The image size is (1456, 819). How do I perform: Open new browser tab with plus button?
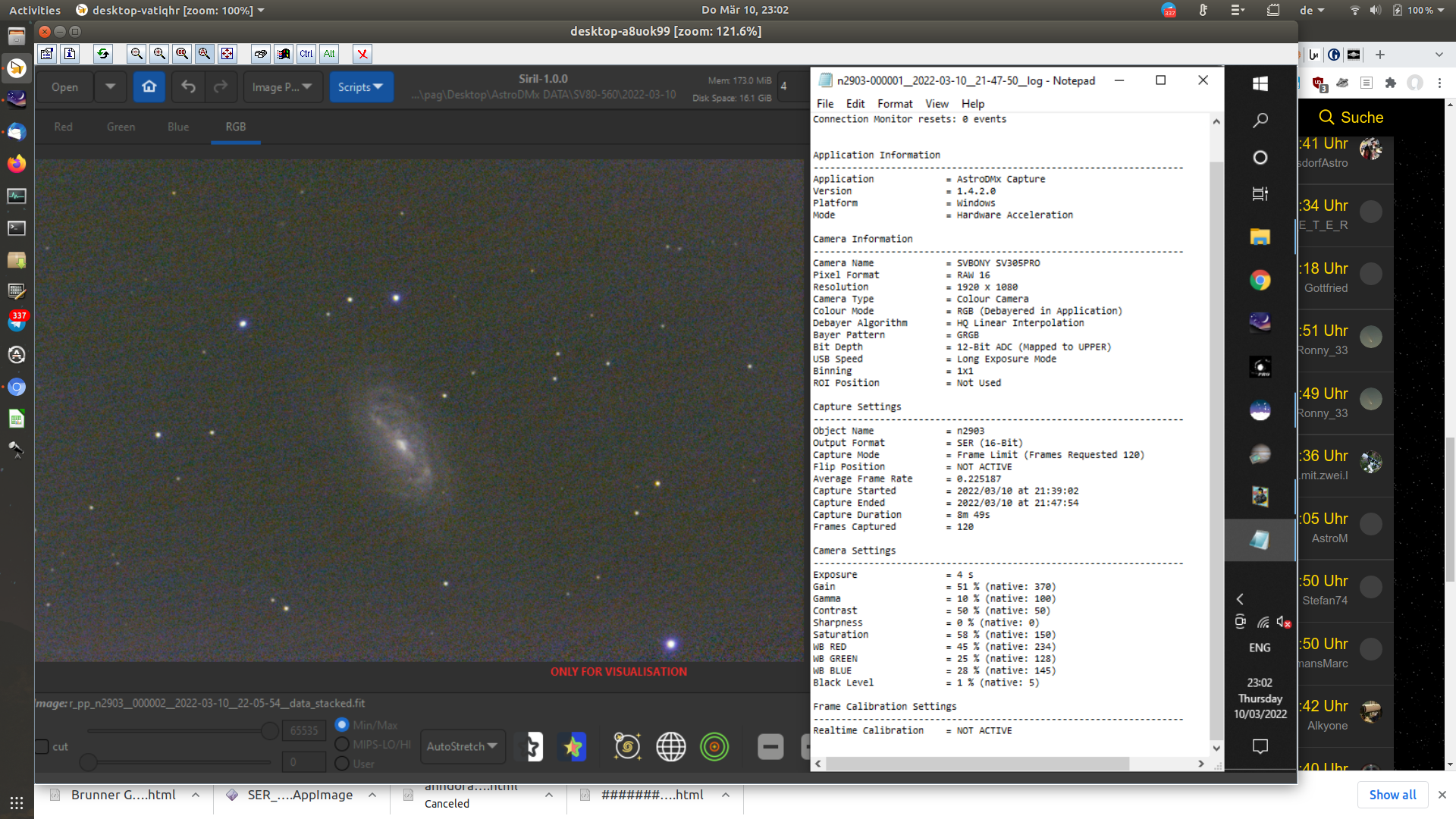pos(1380,55)
